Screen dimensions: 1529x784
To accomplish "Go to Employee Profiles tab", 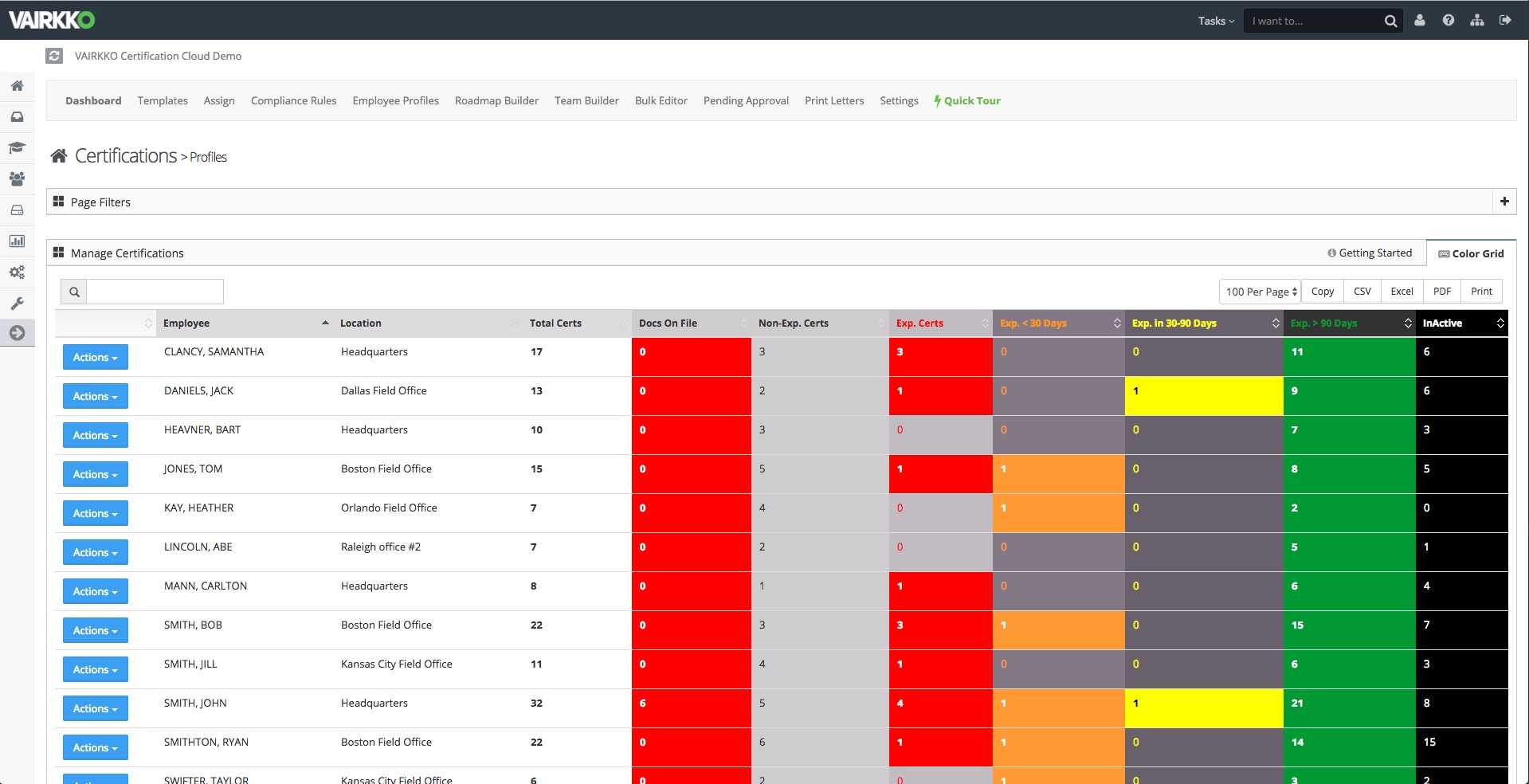I will click(x=395, y=101).
